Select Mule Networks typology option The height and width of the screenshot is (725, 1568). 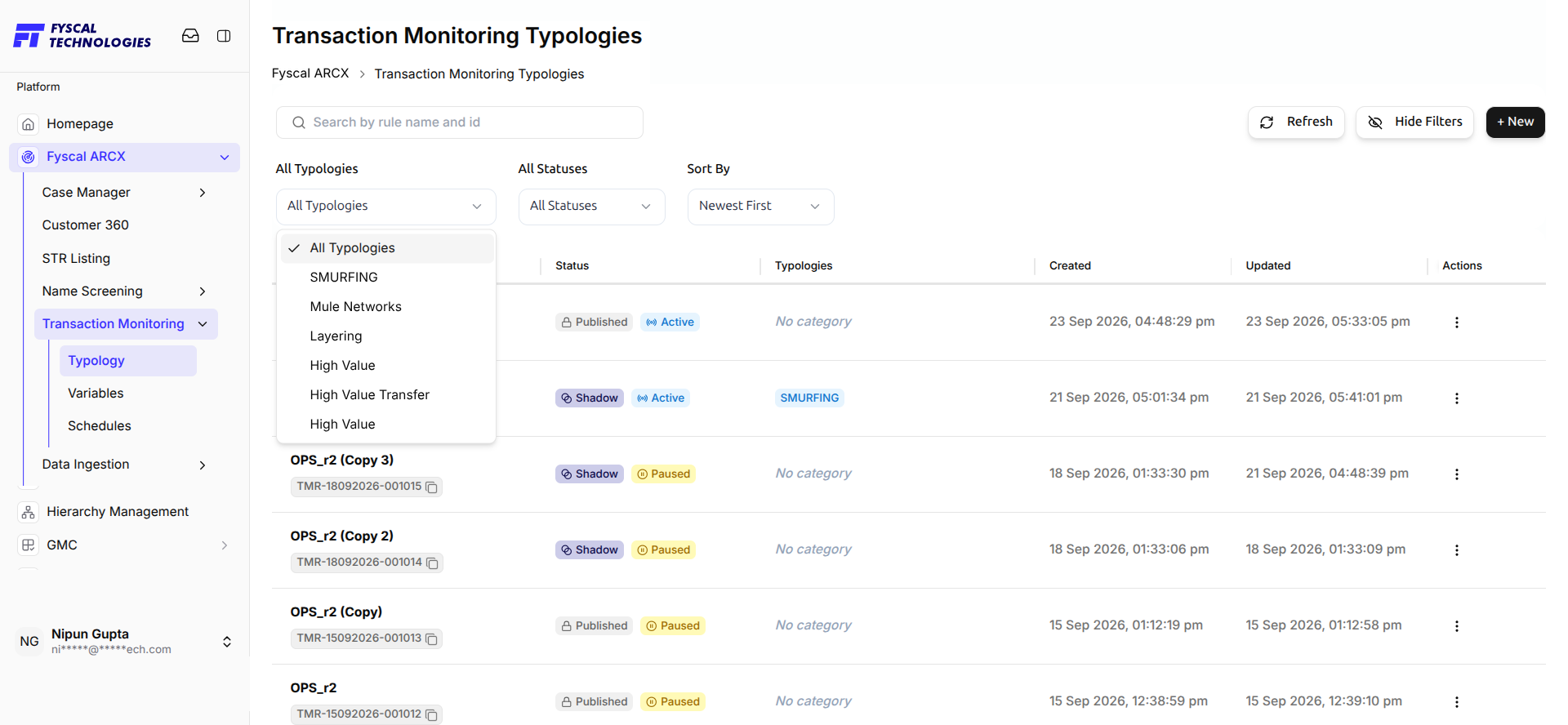[387, 307]
